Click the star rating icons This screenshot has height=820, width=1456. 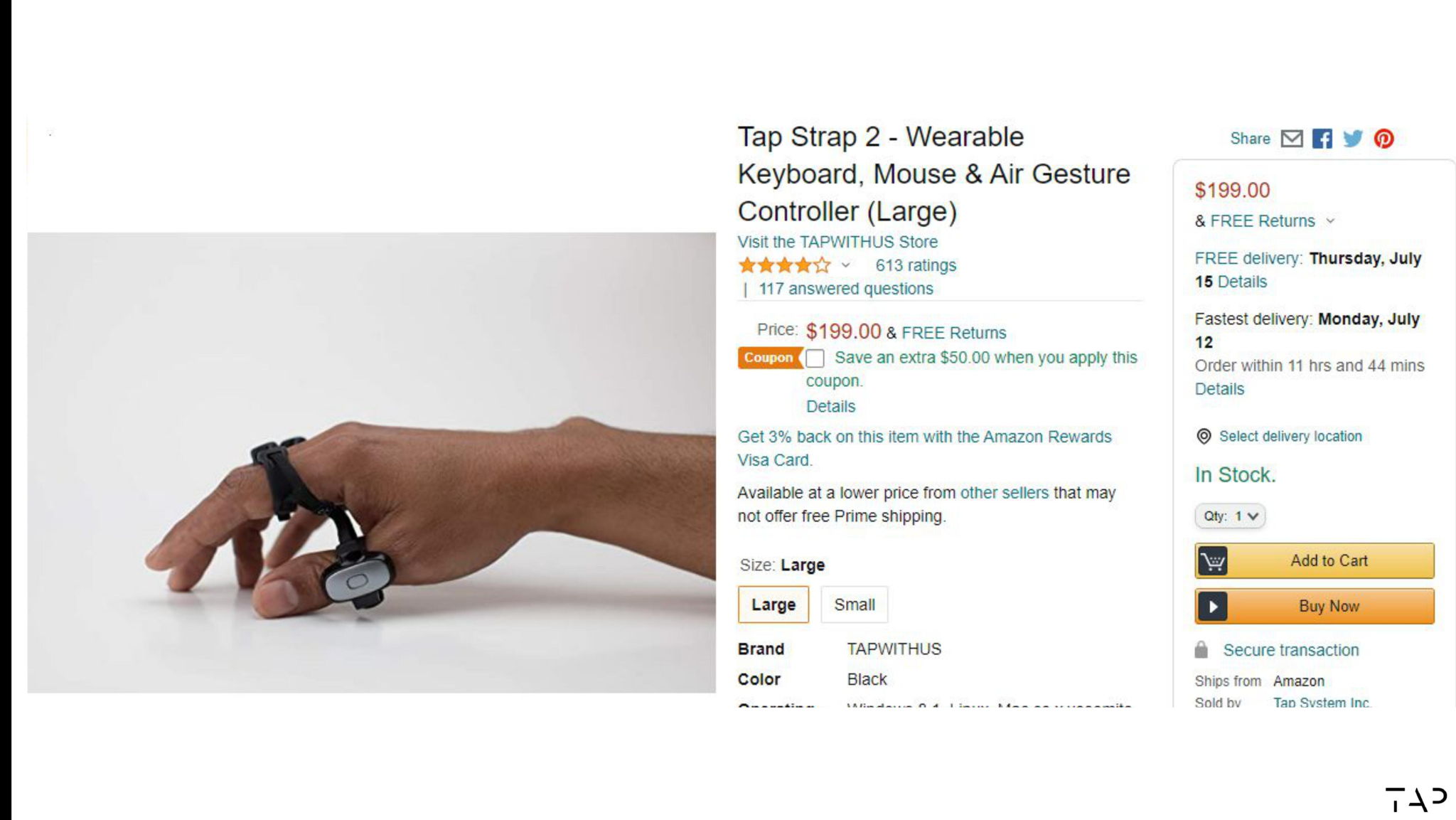[784, 265]
